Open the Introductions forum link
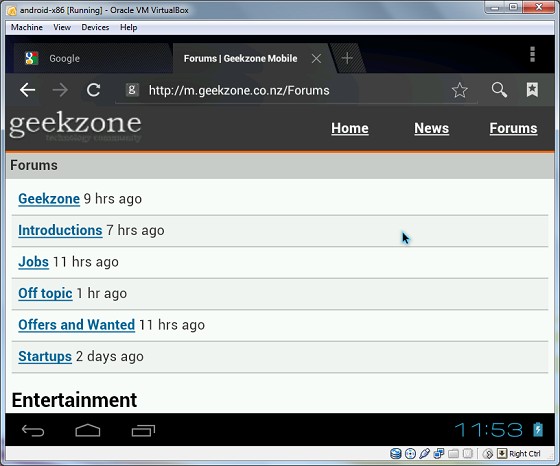Image resolution: width=560 pixels, height=466 pixels. [x=60, y=230]
